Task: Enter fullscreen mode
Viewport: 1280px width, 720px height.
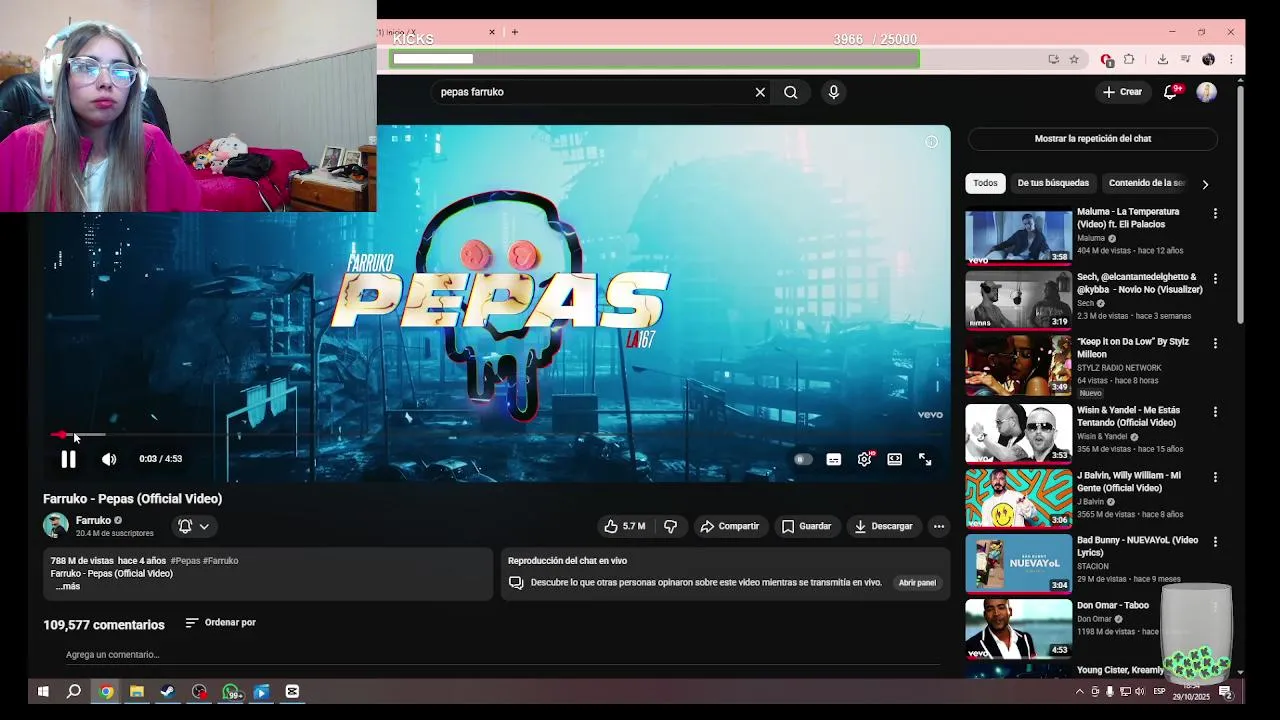Action: point(925,459)
